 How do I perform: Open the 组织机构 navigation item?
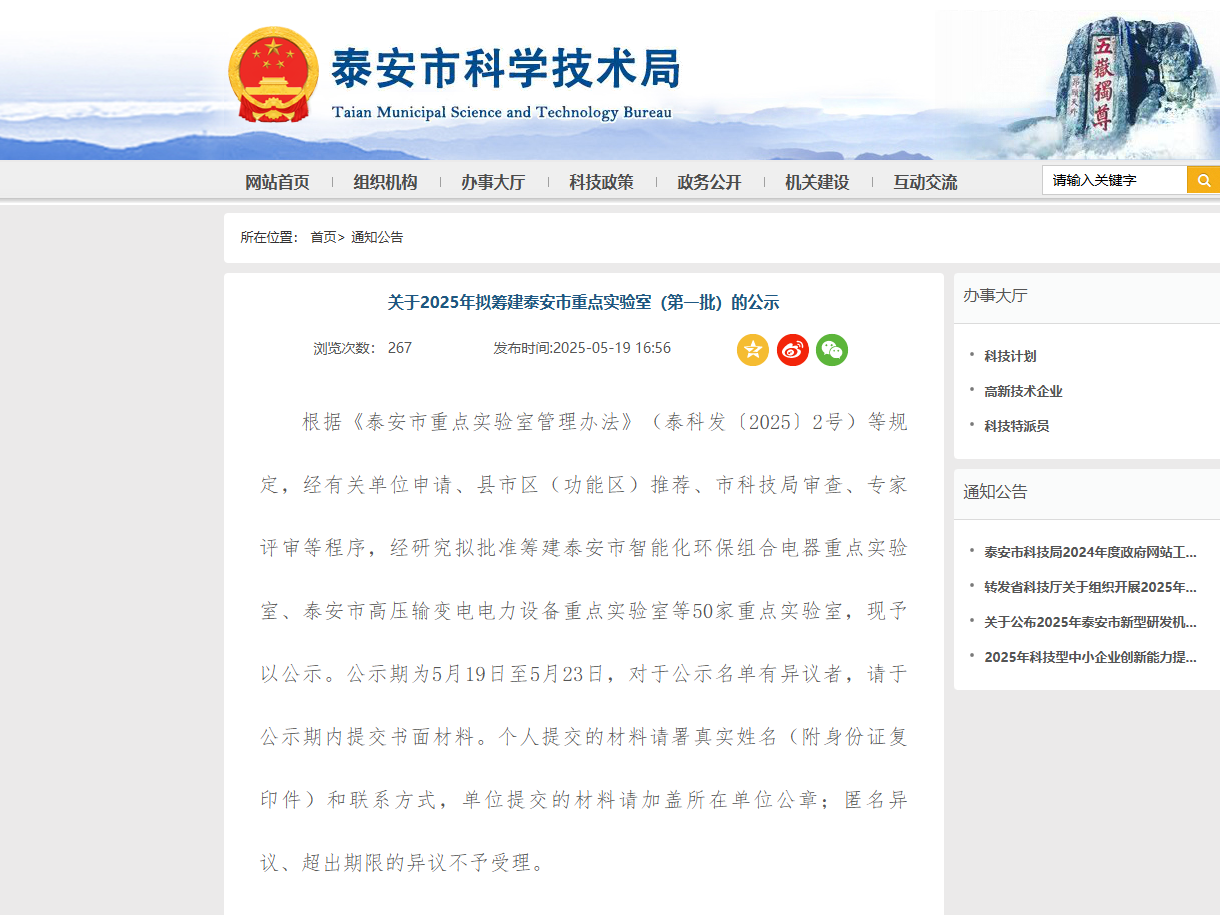point(385,182)
